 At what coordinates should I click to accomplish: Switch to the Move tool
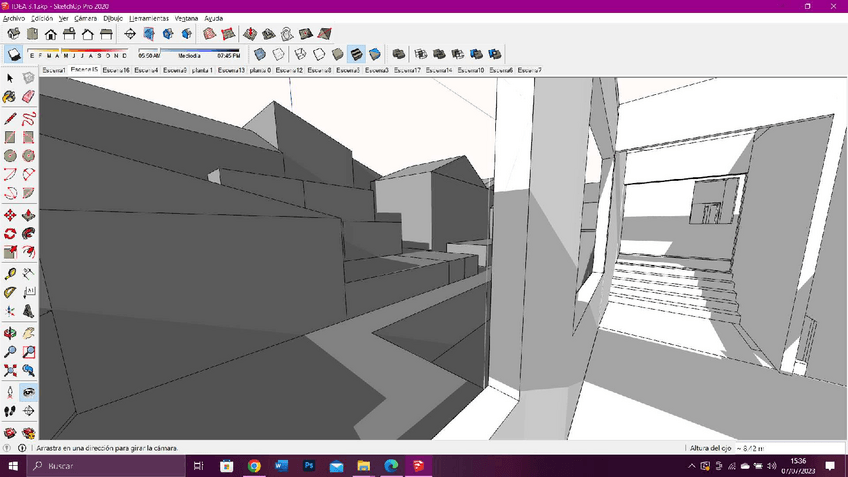10,214
